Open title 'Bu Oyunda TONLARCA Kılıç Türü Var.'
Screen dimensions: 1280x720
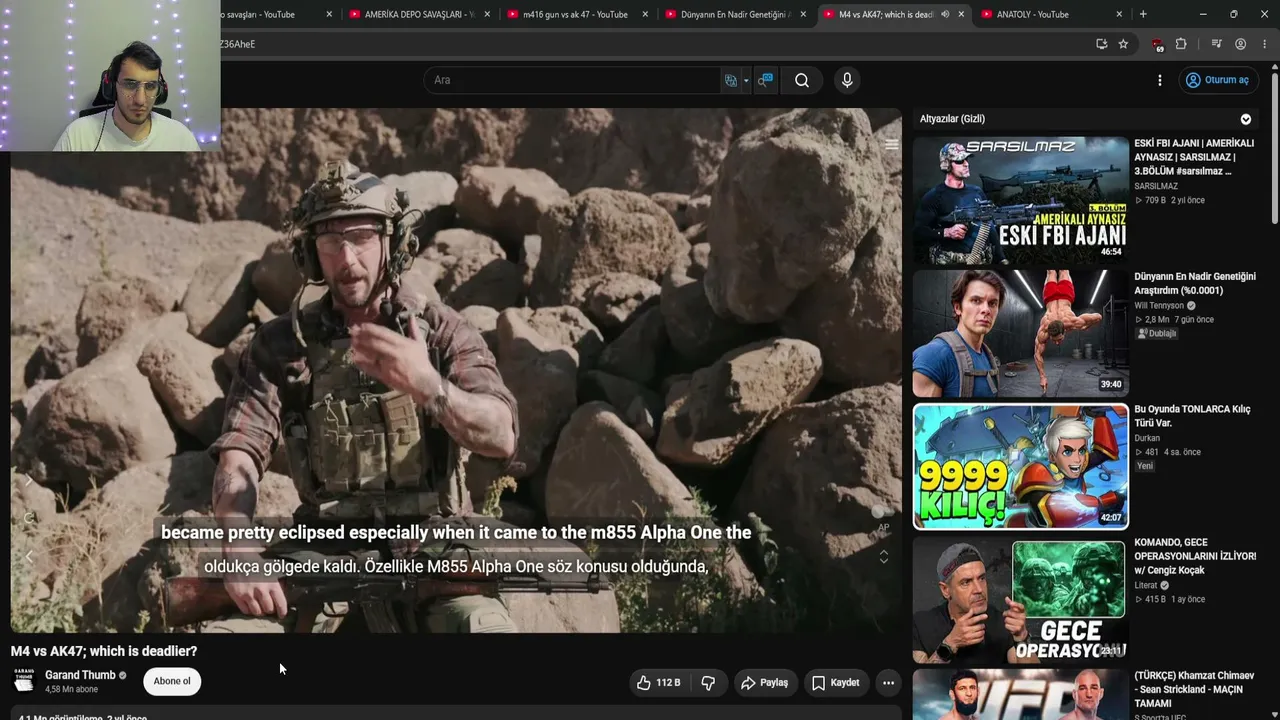click(x=1192, y=416)
